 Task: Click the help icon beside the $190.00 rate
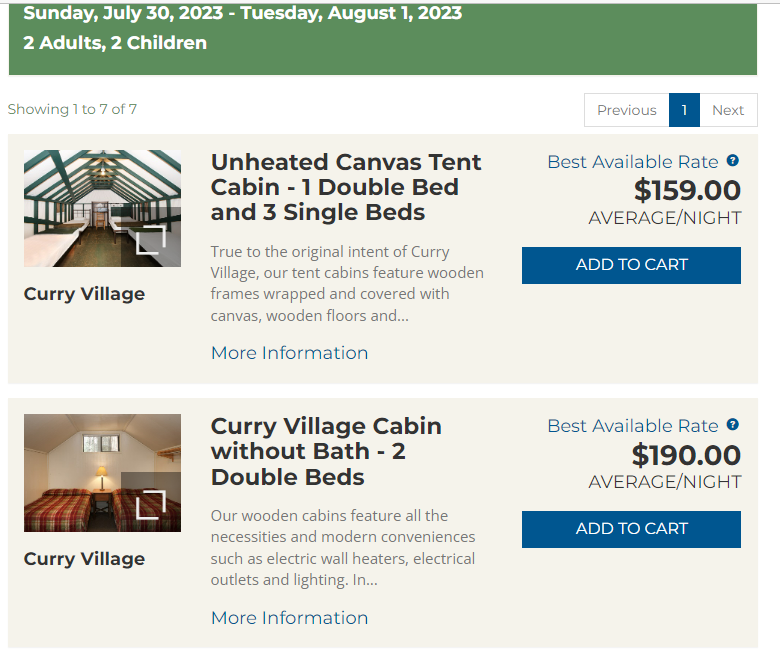733,425
